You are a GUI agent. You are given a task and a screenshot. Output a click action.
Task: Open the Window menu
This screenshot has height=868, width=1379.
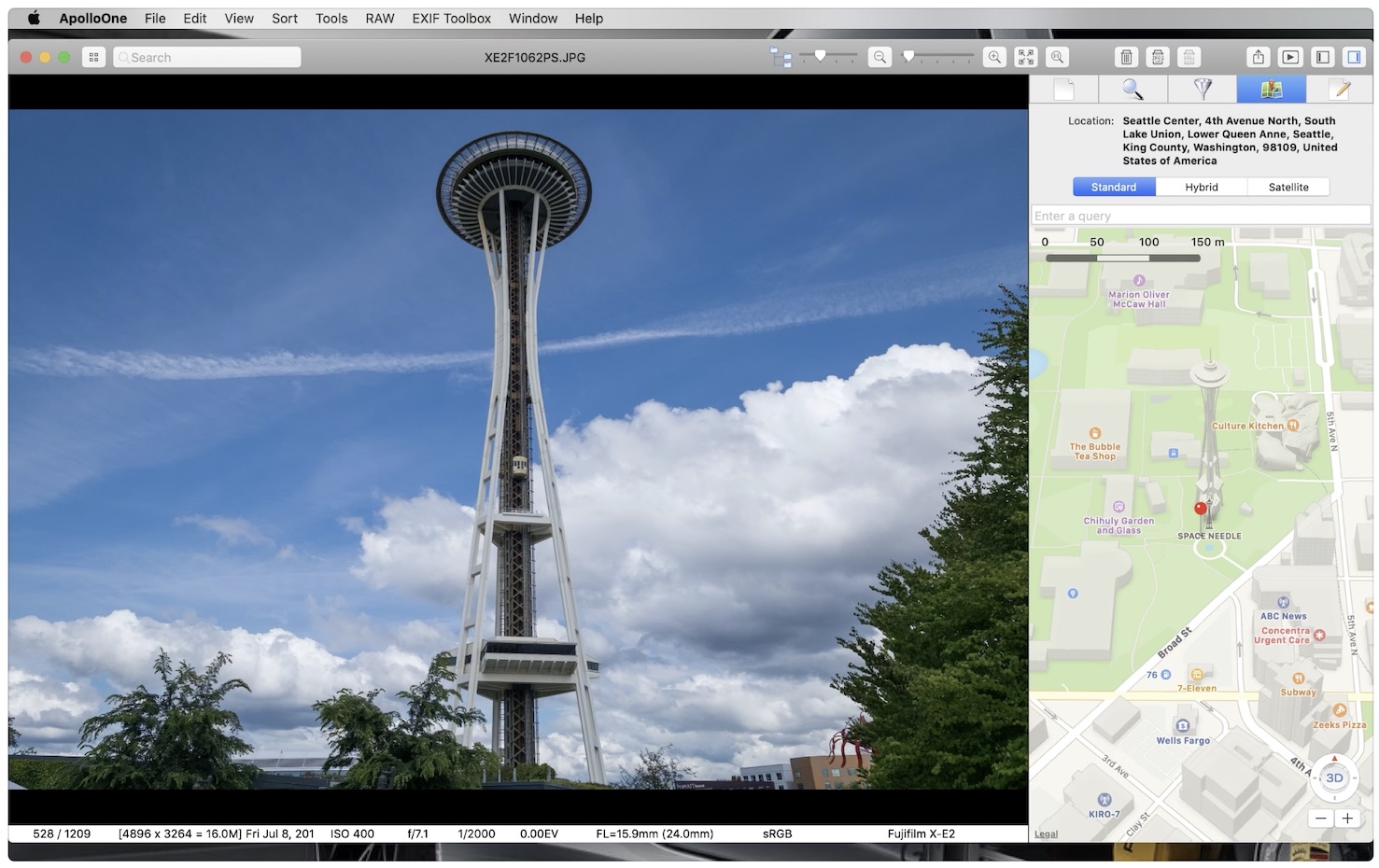pyautogui.click(x=533, y=18)
